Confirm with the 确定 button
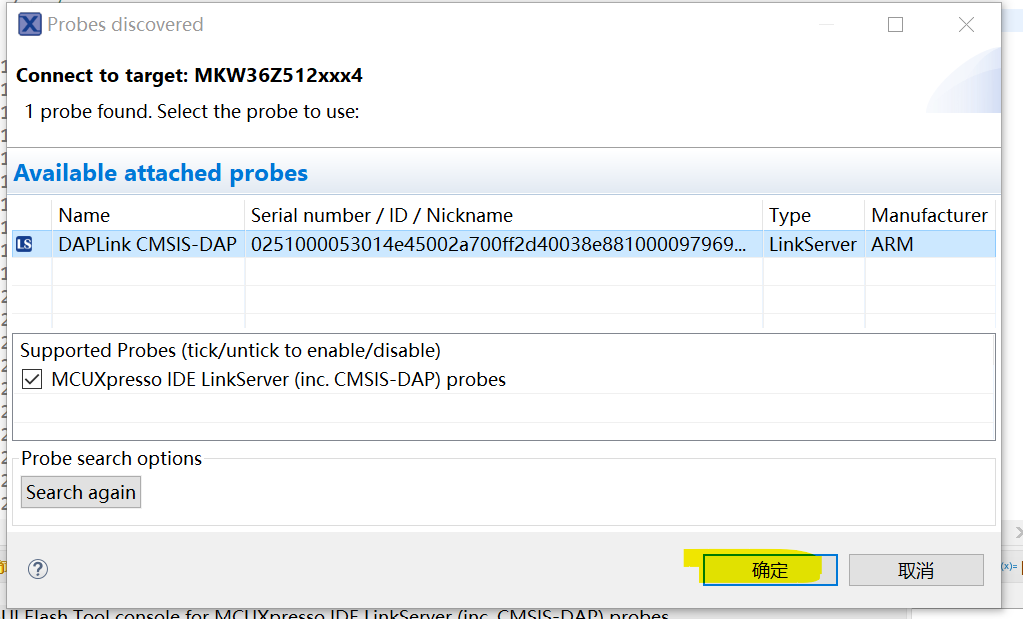The width and height of the screenshot is (1023, 619). click(770, 570)
